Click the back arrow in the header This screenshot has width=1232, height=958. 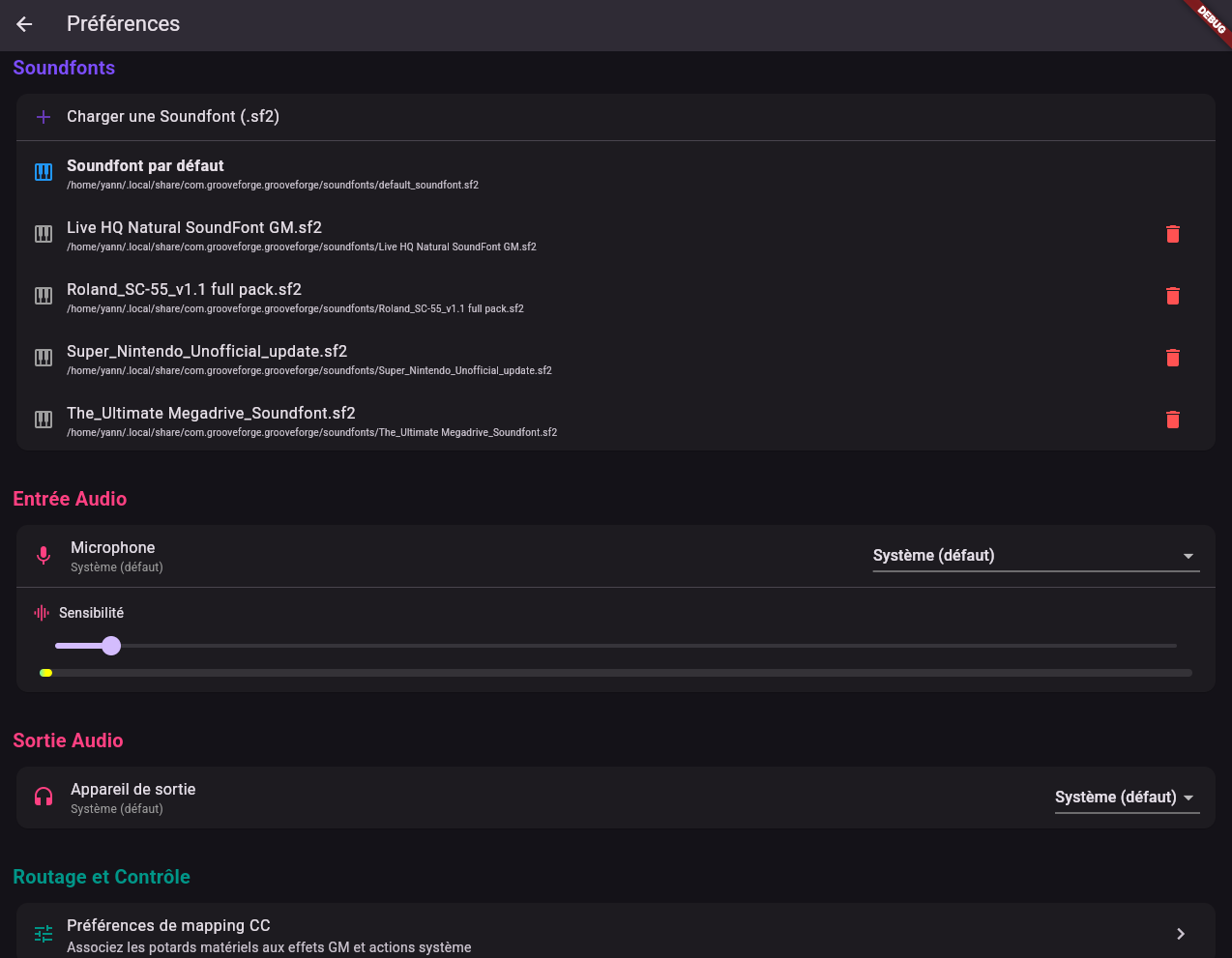pyautogui.click(x=23, y=24)
